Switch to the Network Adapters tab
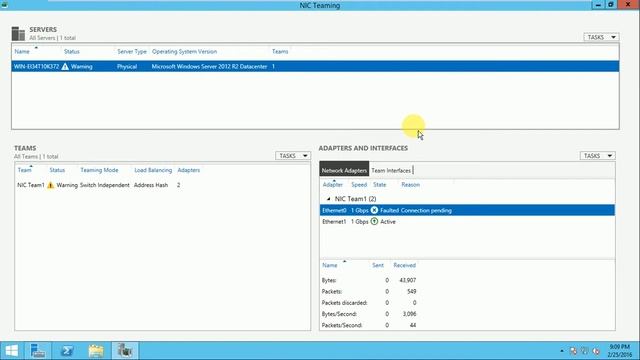 344,170
